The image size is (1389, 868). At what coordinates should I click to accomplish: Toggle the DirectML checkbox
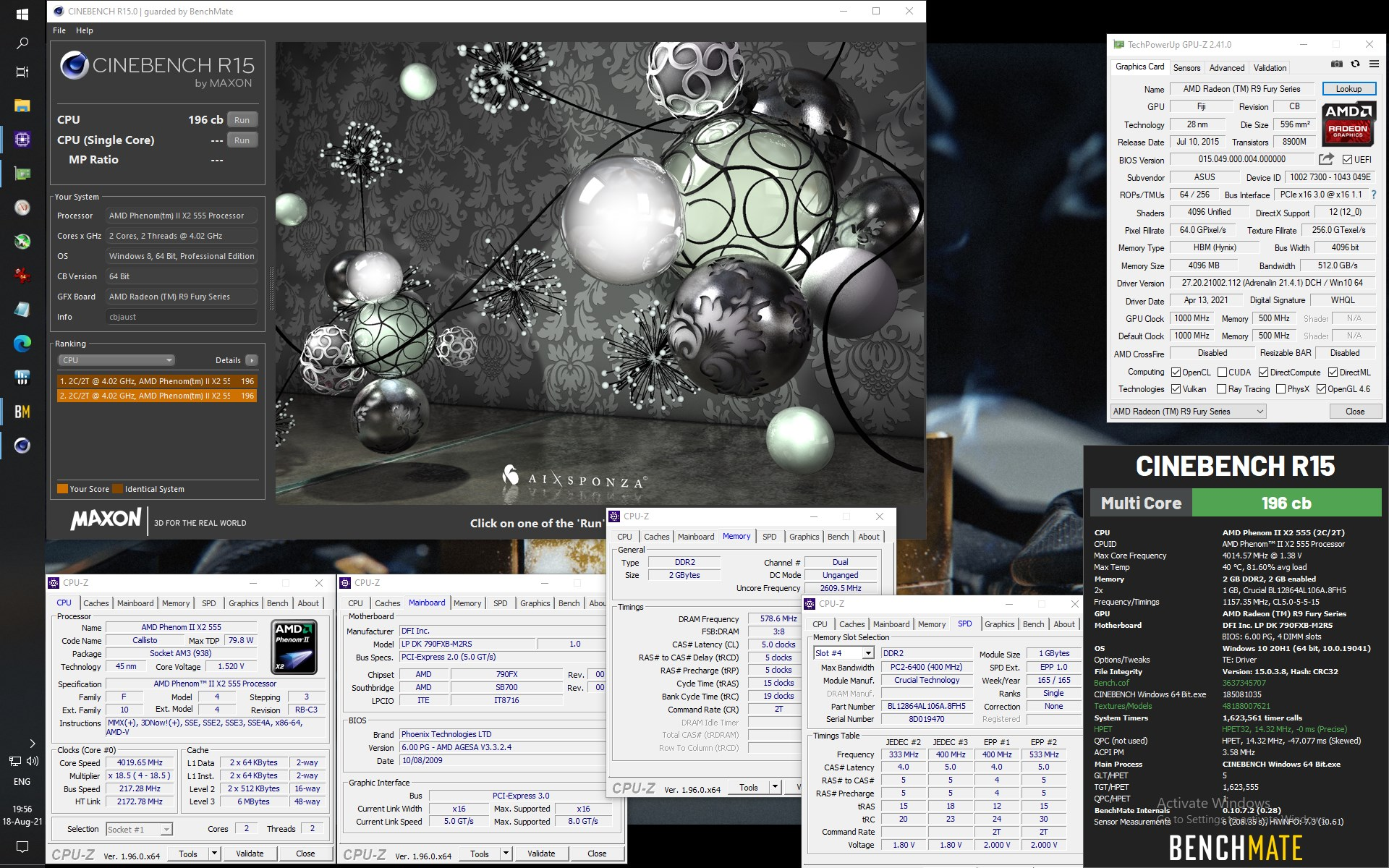pos(1333,373)
